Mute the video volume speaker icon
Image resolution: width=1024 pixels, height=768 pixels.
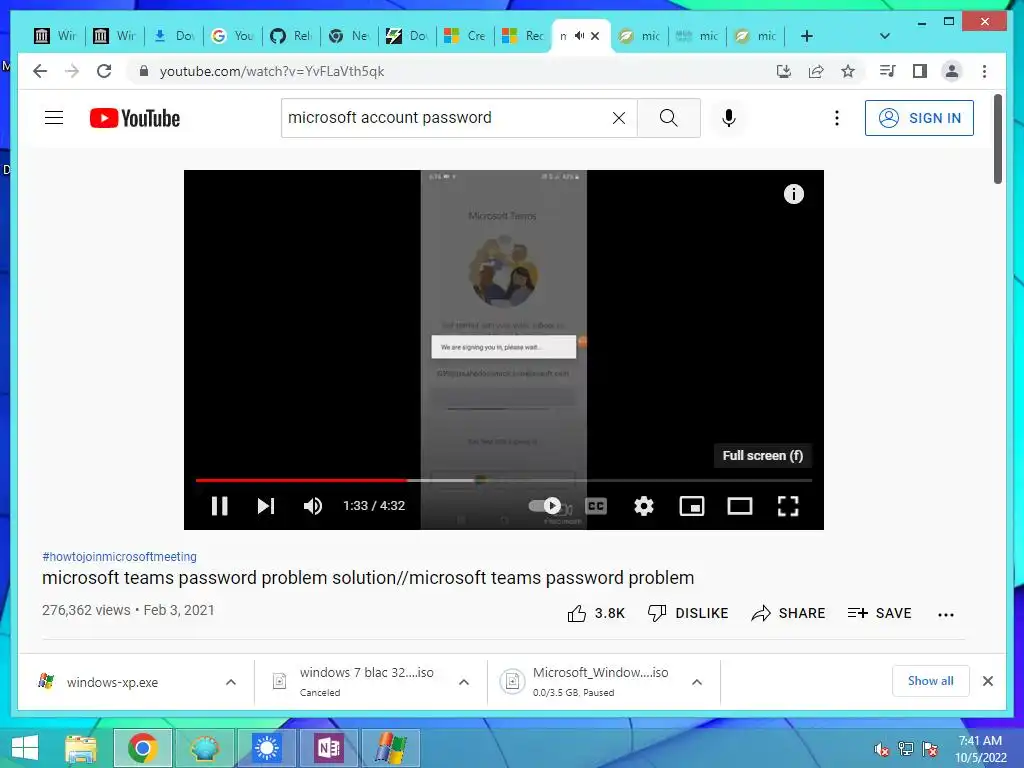pyautogui.click(x=313, y=506)
